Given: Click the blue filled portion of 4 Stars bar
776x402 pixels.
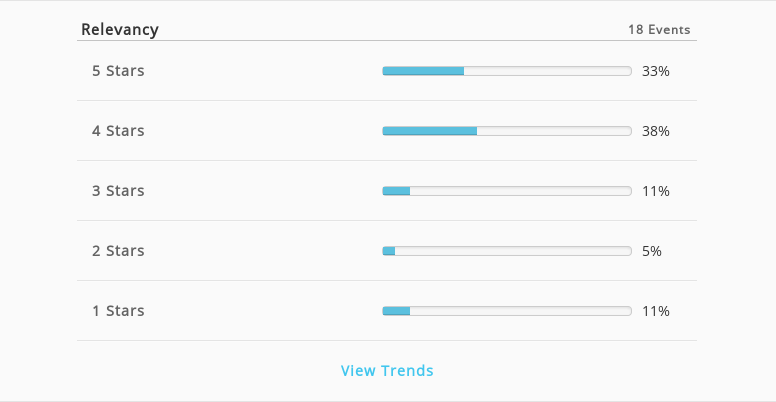Looking at the screenshot, I should tap(430, 131).
